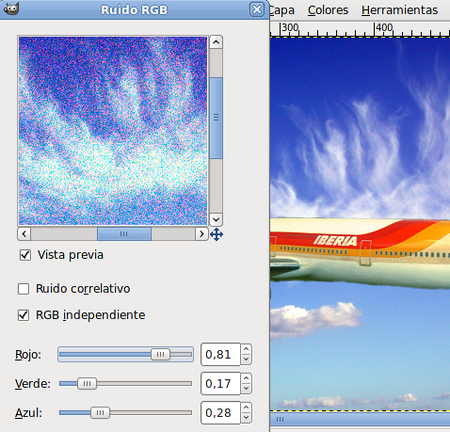Click the Rojo slider handle

(x=160, y=354)
